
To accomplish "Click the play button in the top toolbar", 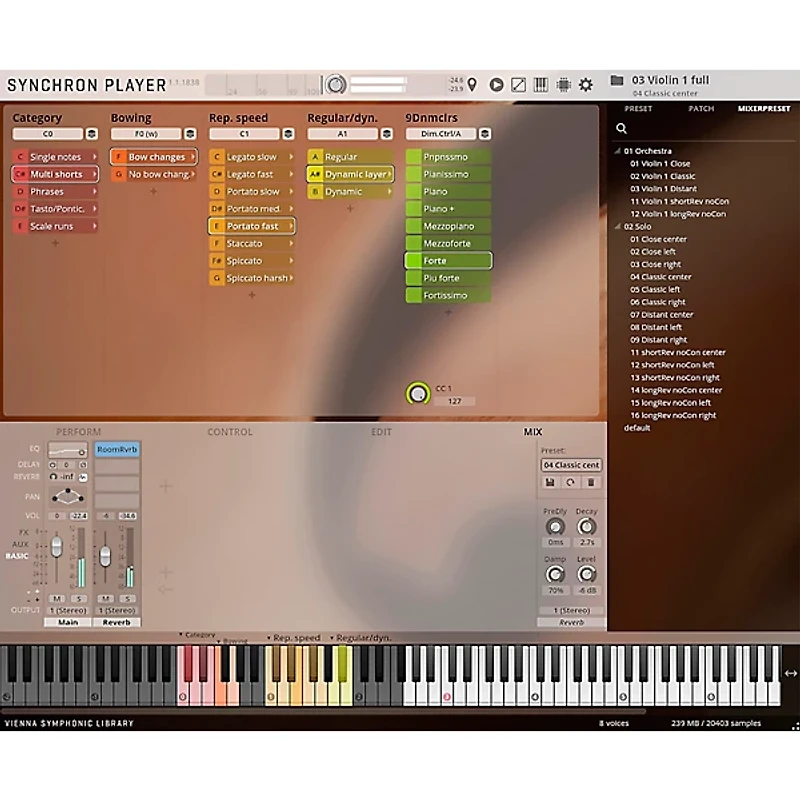I will coord(496,85).
